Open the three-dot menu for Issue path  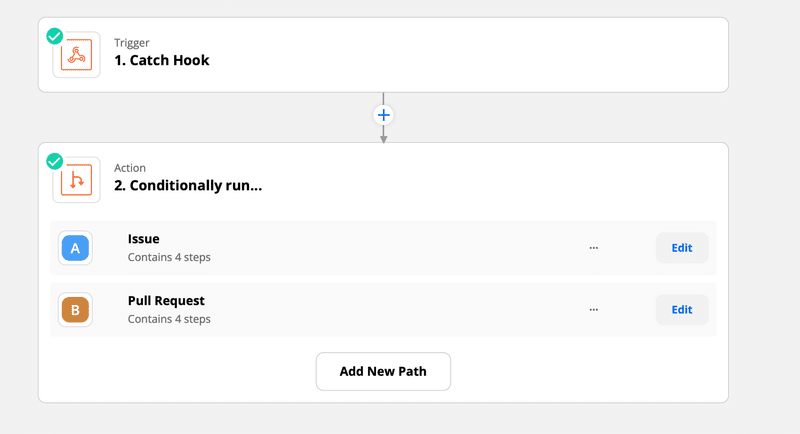(x=593, y=248)
